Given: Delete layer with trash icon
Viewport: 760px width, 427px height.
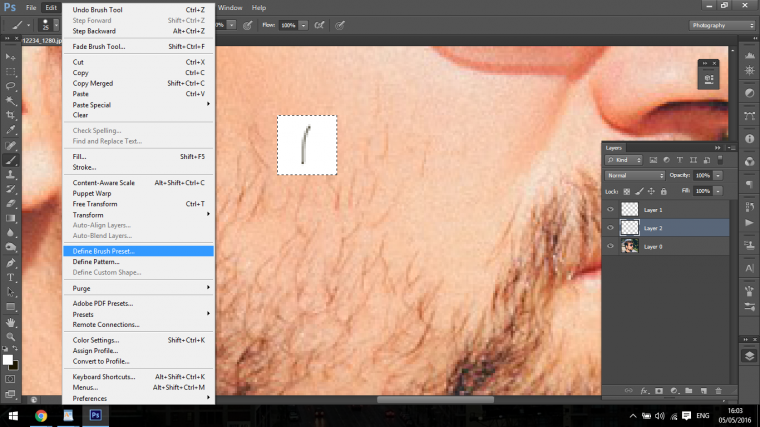Looking at the screenshot, I should tap(718, 391).
